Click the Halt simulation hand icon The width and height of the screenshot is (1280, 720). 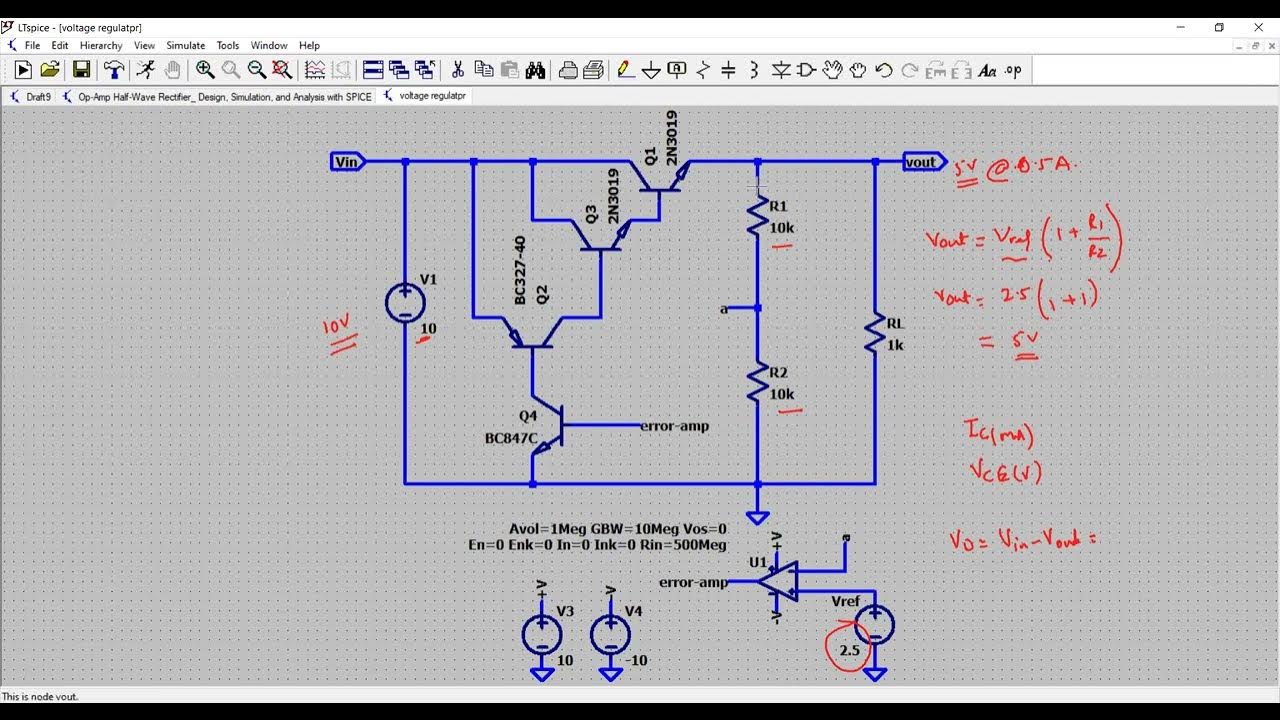click(x=173, y=70)
